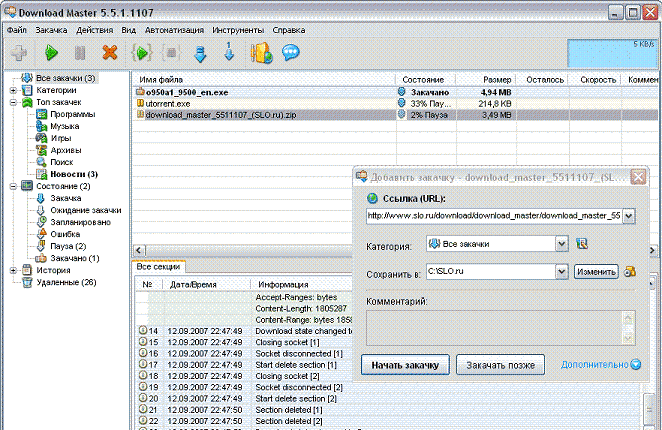
Task: Click the download list's left scroll arrow
Action: pos(140,250)
